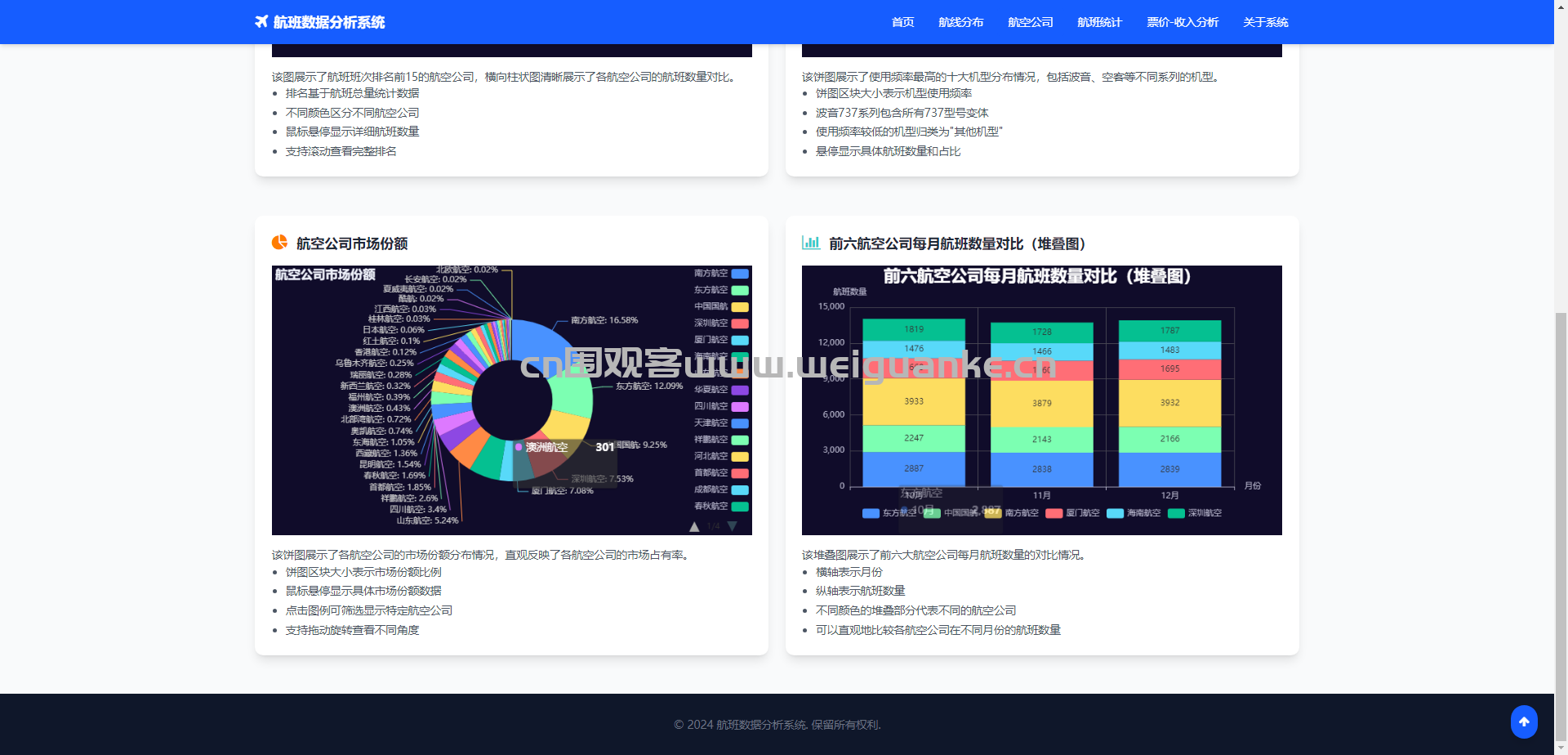
Task: Click the airplane logo icon in header
Action: [261, 22]
